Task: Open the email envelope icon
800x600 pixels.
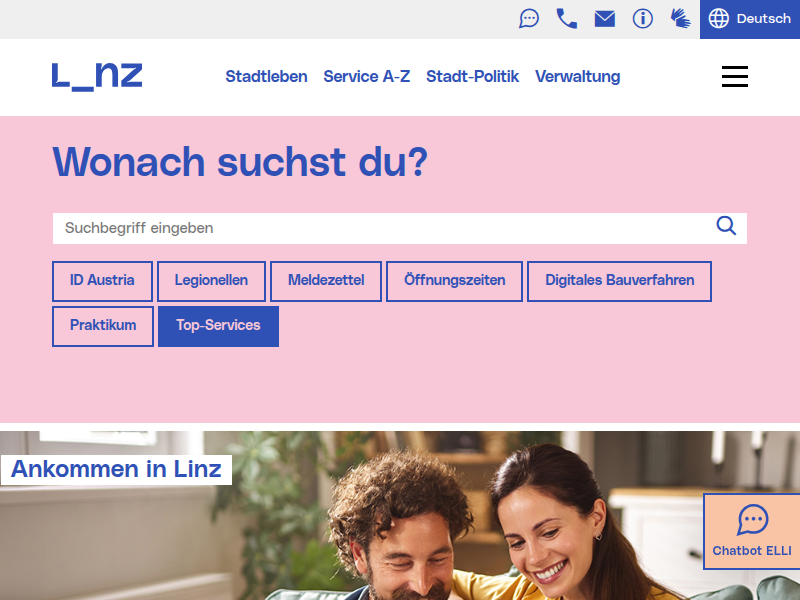Action: 605,19
